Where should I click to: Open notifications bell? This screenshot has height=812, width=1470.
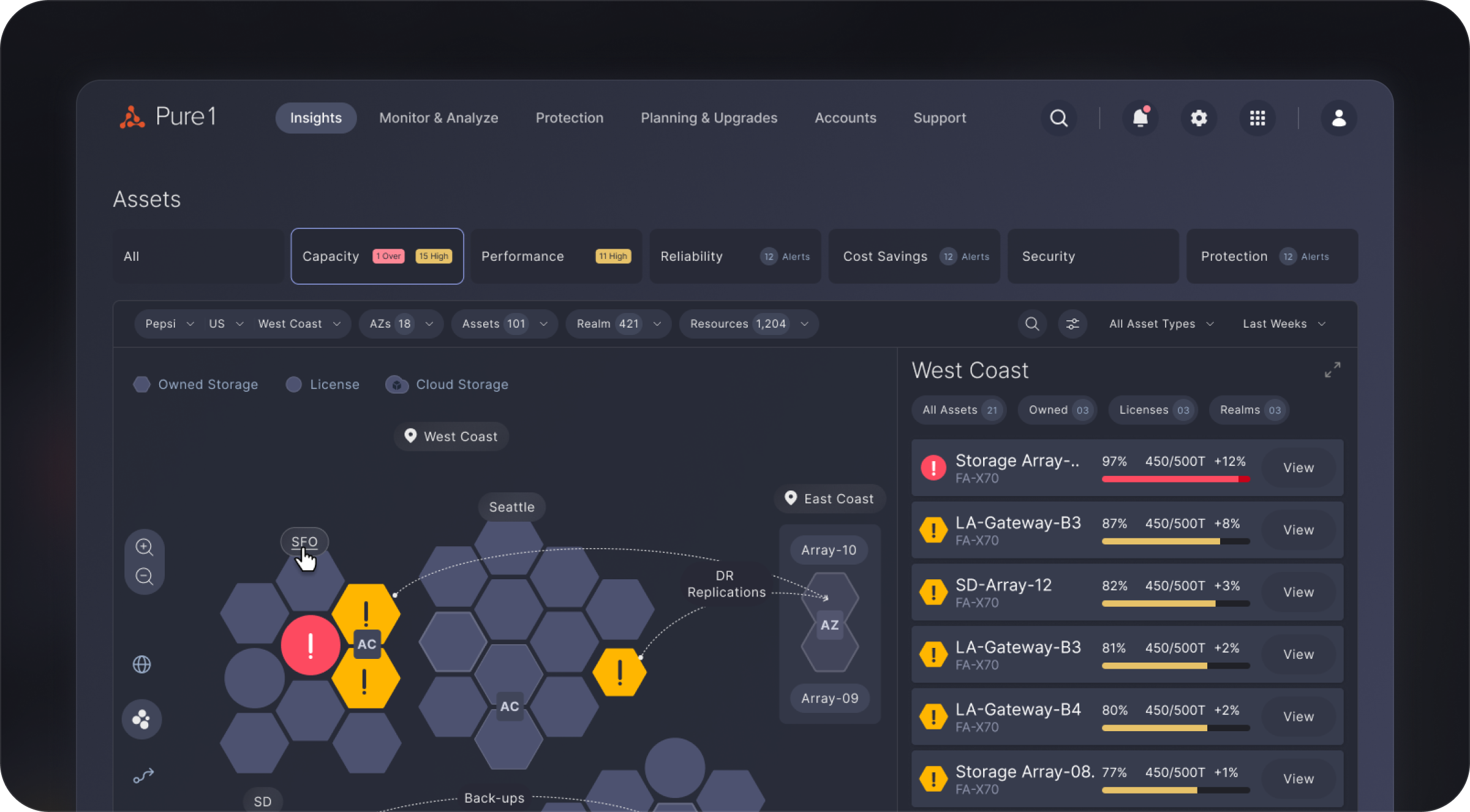tap(1140, 118)
